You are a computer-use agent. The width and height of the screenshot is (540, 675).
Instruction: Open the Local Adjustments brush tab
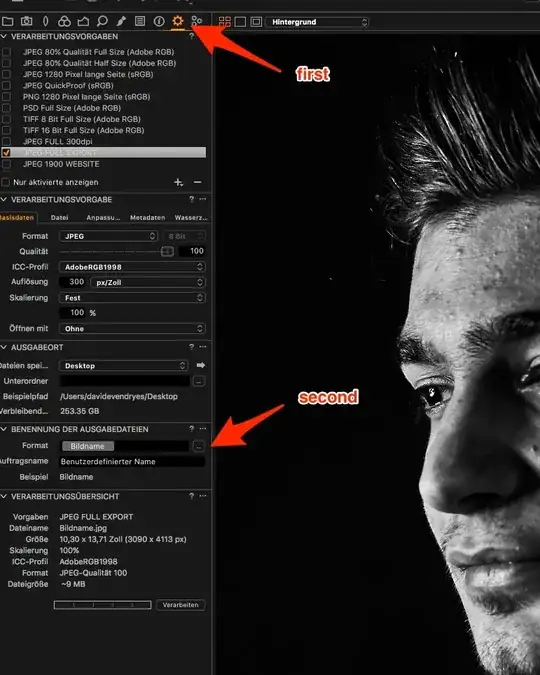point(121,21)
